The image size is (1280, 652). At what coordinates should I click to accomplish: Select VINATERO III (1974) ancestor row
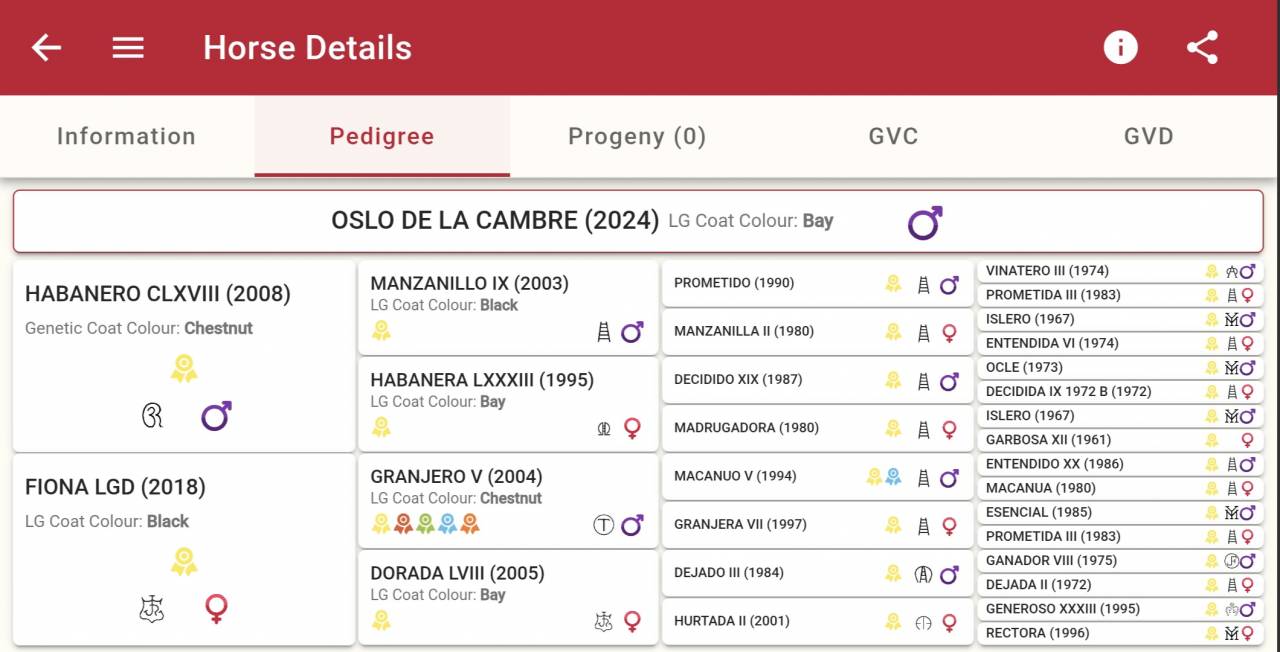click(1047, 271)
